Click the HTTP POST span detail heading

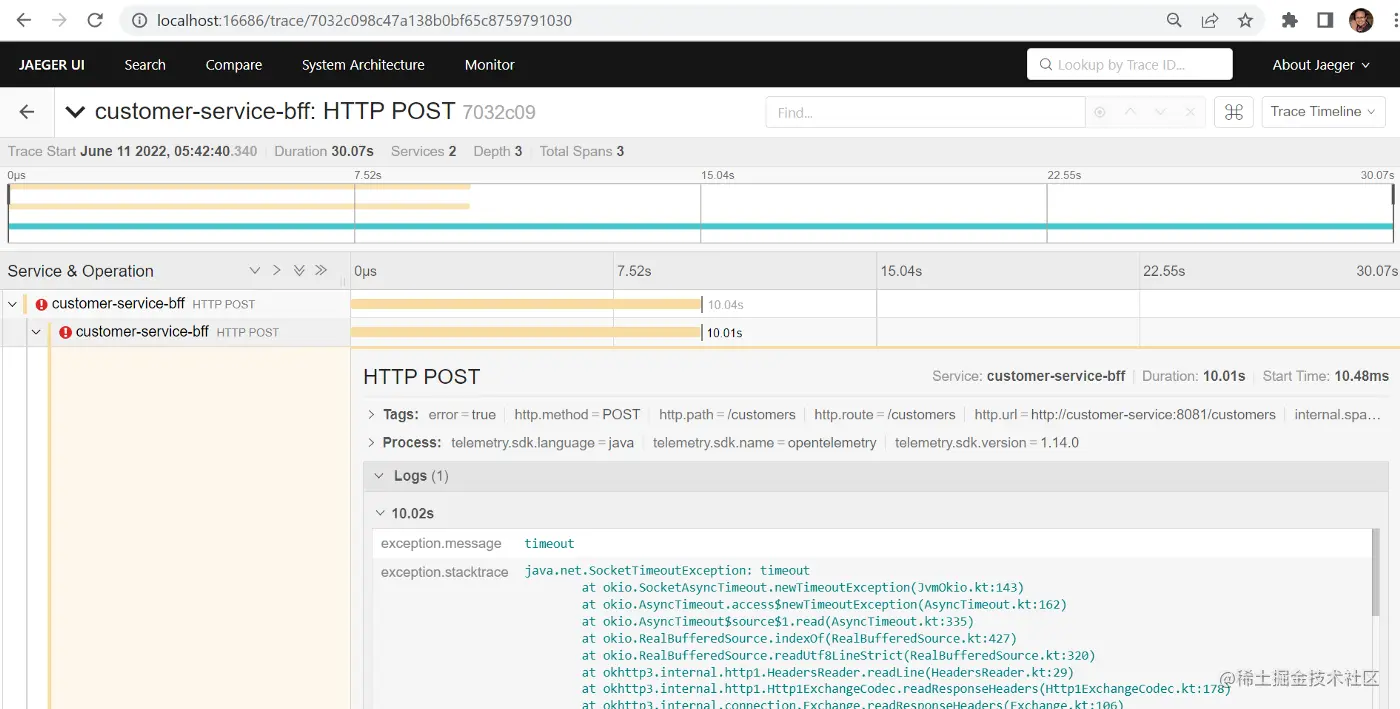(422, 377)
